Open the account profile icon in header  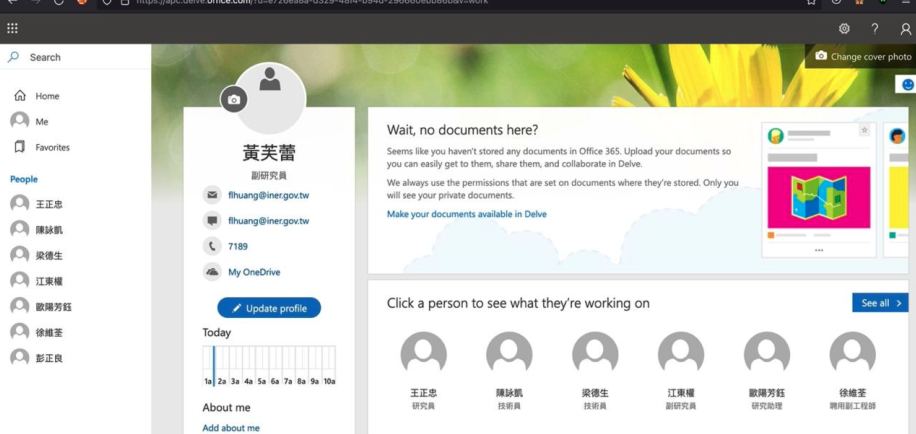tap(905, 29)
